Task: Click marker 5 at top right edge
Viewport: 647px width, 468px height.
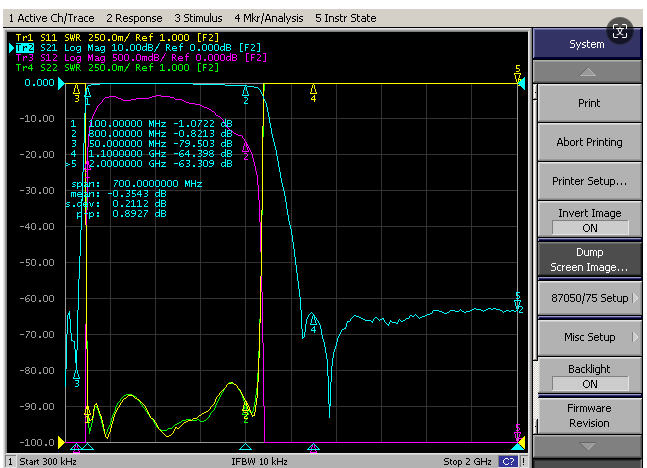Action: click(x=517, y=73)
